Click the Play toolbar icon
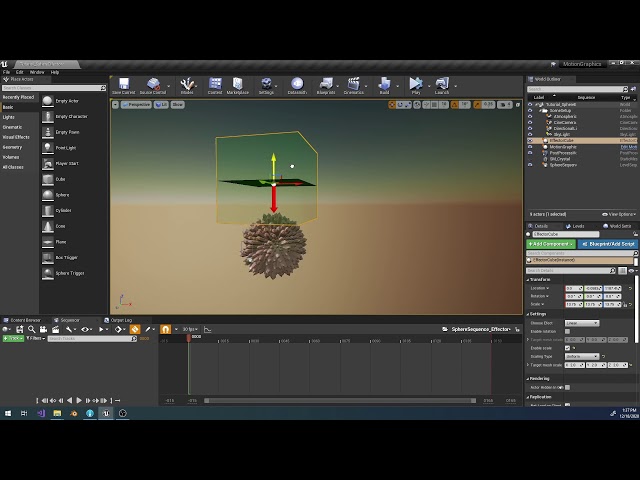Viewport: 640px width, 480px height. point(416,84)
